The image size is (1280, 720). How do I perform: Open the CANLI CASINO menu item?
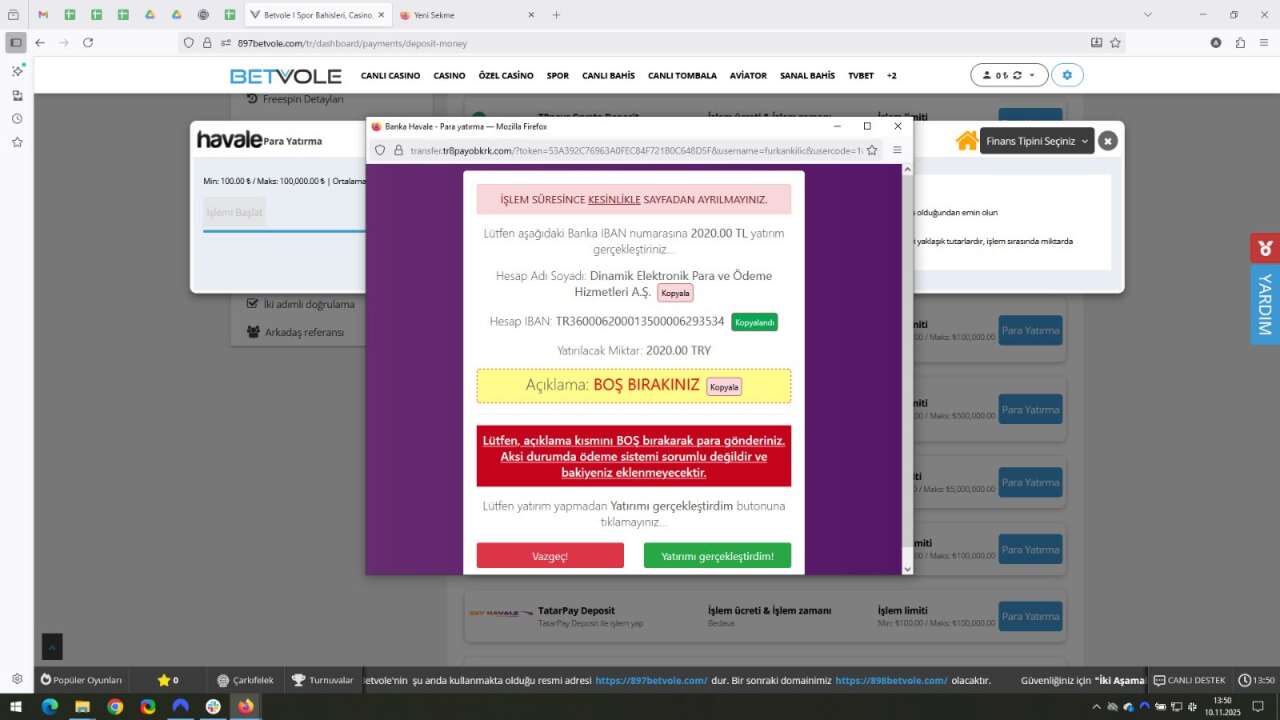[x=390, y=76]
